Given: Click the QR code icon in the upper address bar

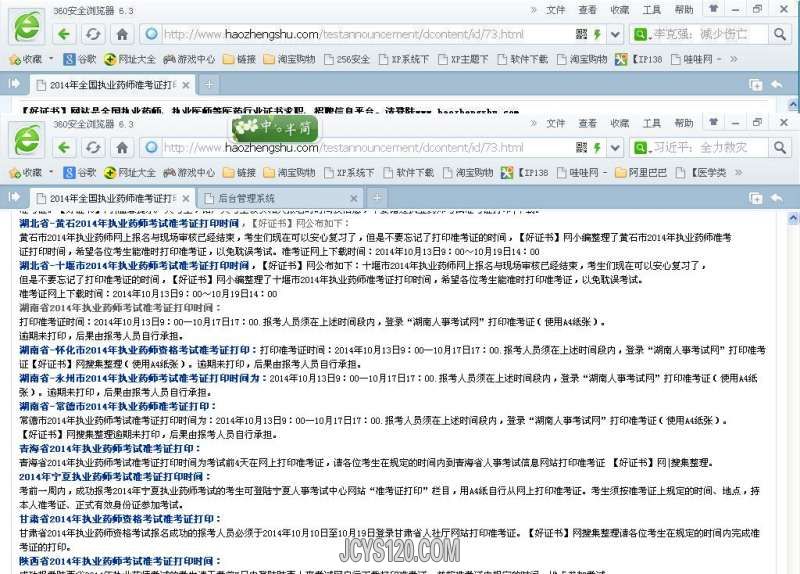Looking at the screenshot, I should click(581, 34).
